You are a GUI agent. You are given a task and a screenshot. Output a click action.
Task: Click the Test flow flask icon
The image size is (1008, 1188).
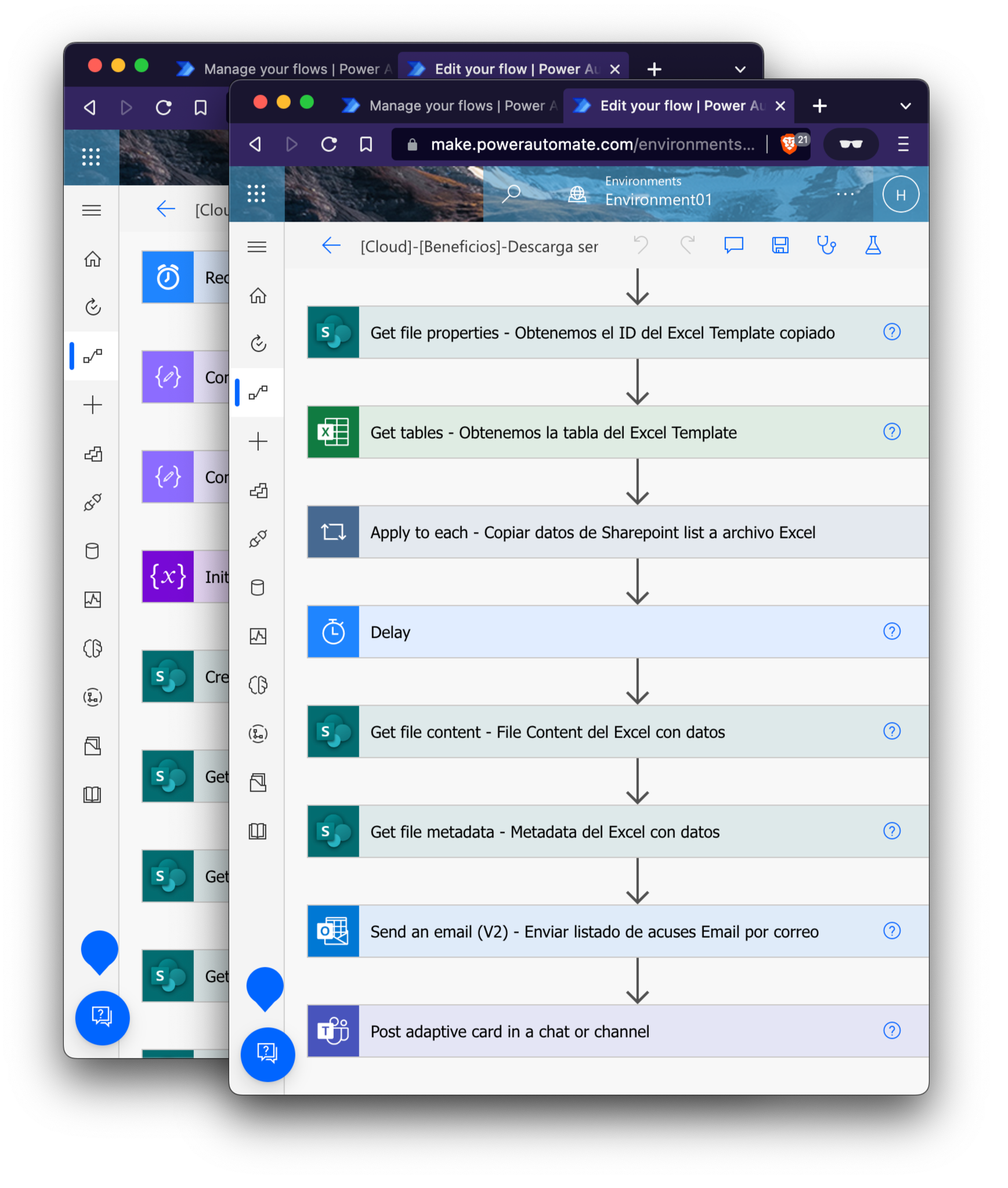(873, 245)
